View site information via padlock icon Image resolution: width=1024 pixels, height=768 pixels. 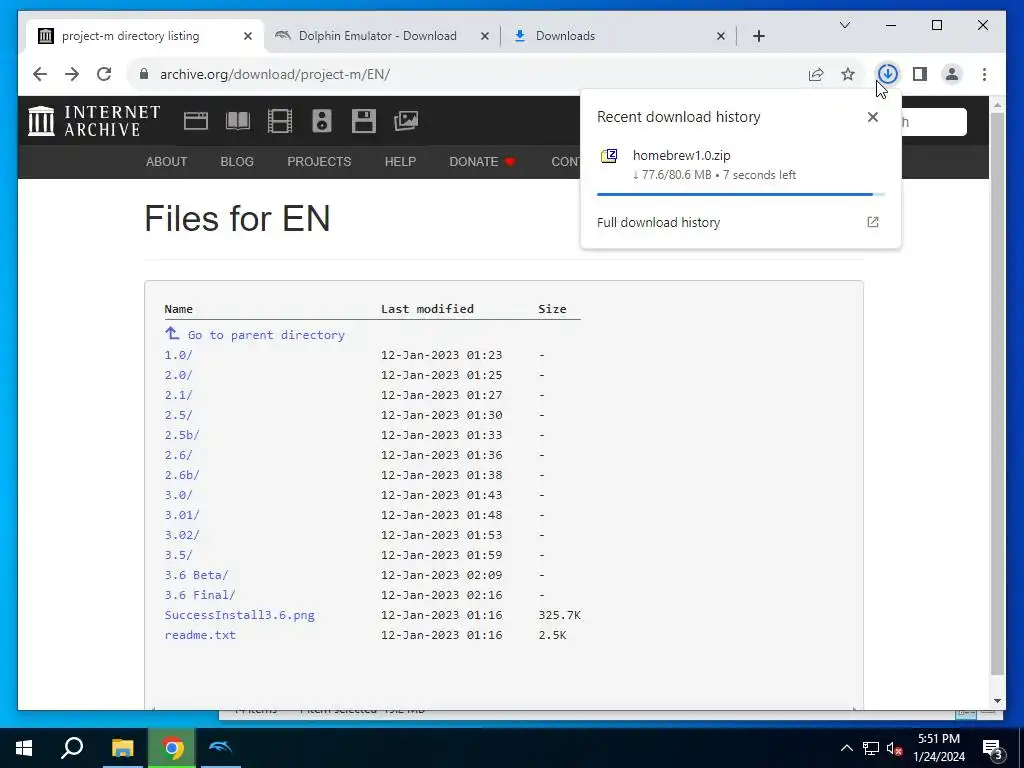pos(144,74)
